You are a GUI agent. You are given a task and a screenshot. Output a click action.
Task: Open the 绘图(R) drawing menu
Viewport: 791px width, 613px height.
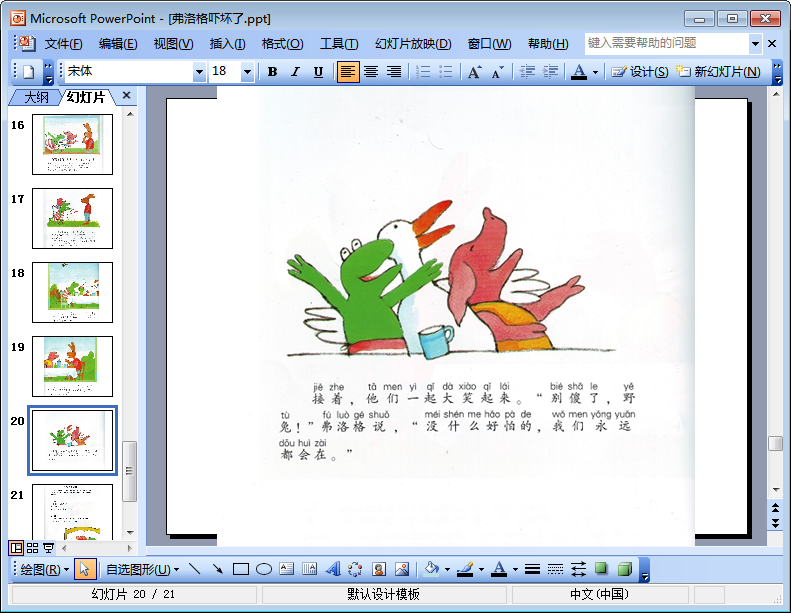click(44, 570)
